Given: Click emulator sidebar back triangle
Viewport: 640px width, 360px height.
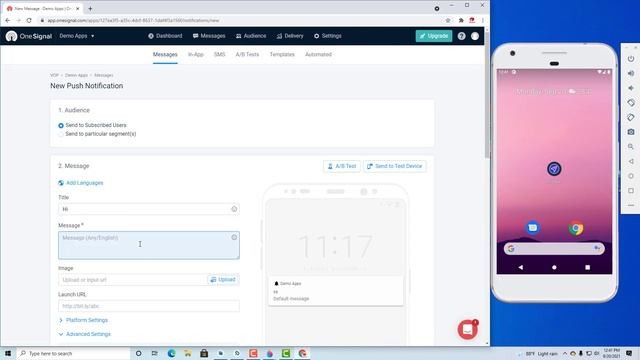Looking at the screenshot, I should (631, 161).
